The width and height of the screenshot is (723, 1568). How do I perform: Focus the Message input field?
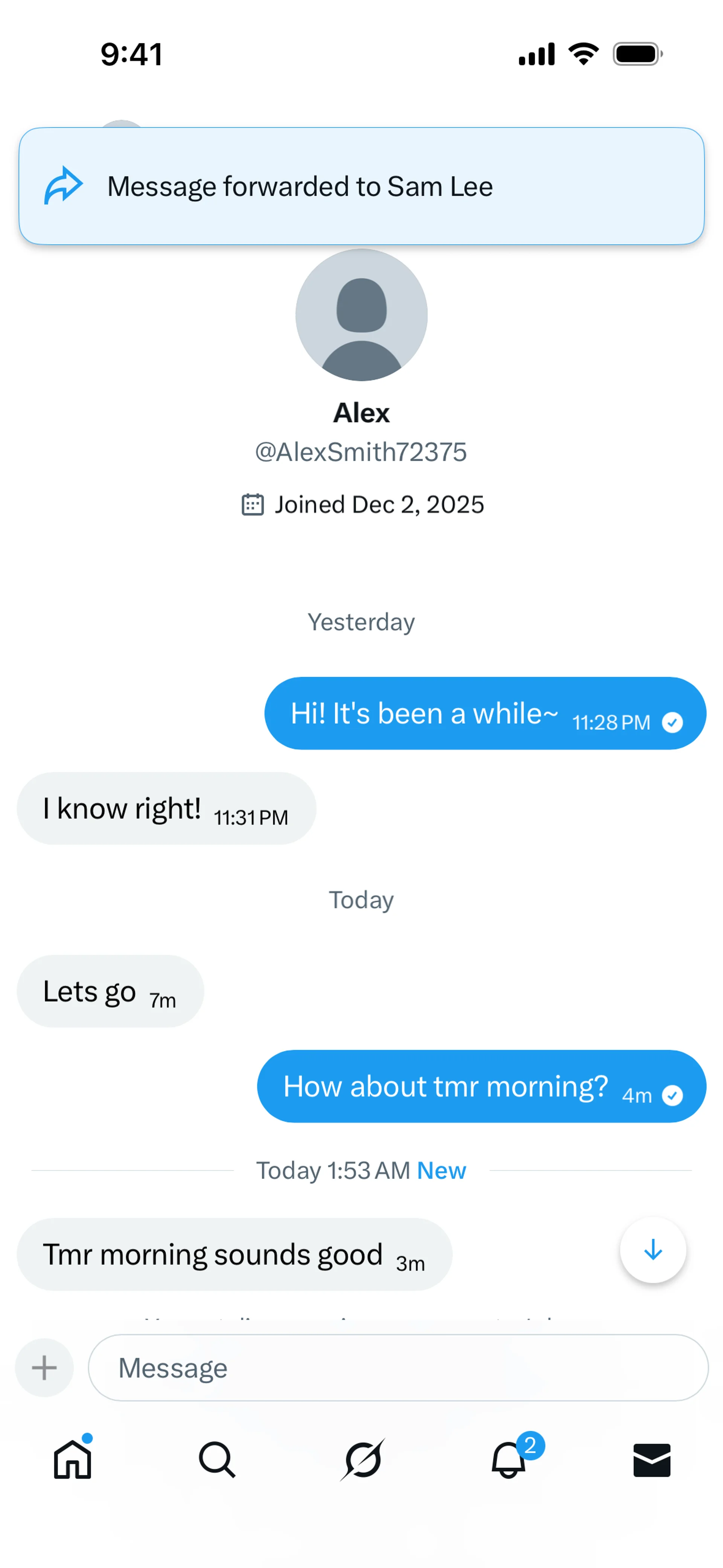pyautogui.click(x=398, y=1368)
